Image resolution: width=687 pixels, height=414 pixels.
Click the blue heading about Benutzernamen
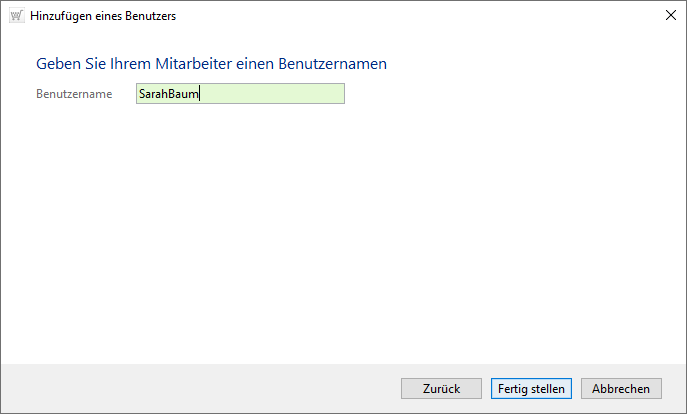[211, 64]
